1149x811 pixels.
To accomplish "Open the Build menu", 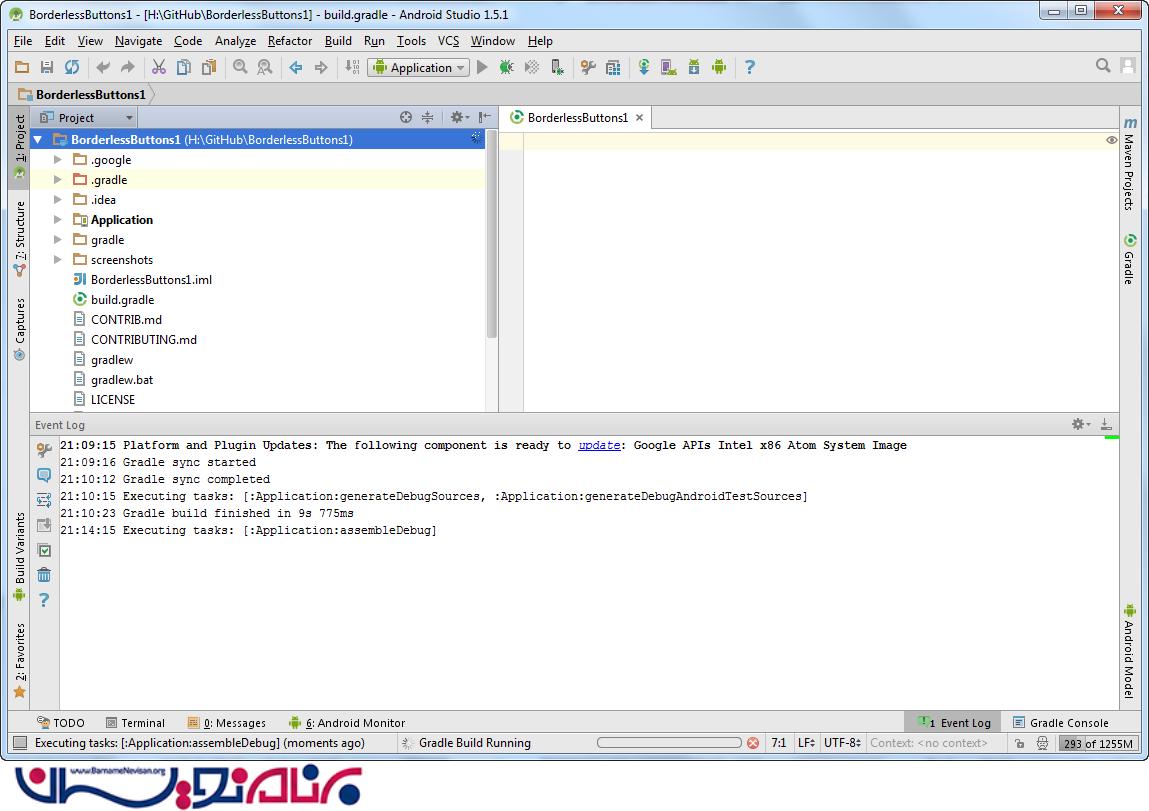I will click(338, 41).
